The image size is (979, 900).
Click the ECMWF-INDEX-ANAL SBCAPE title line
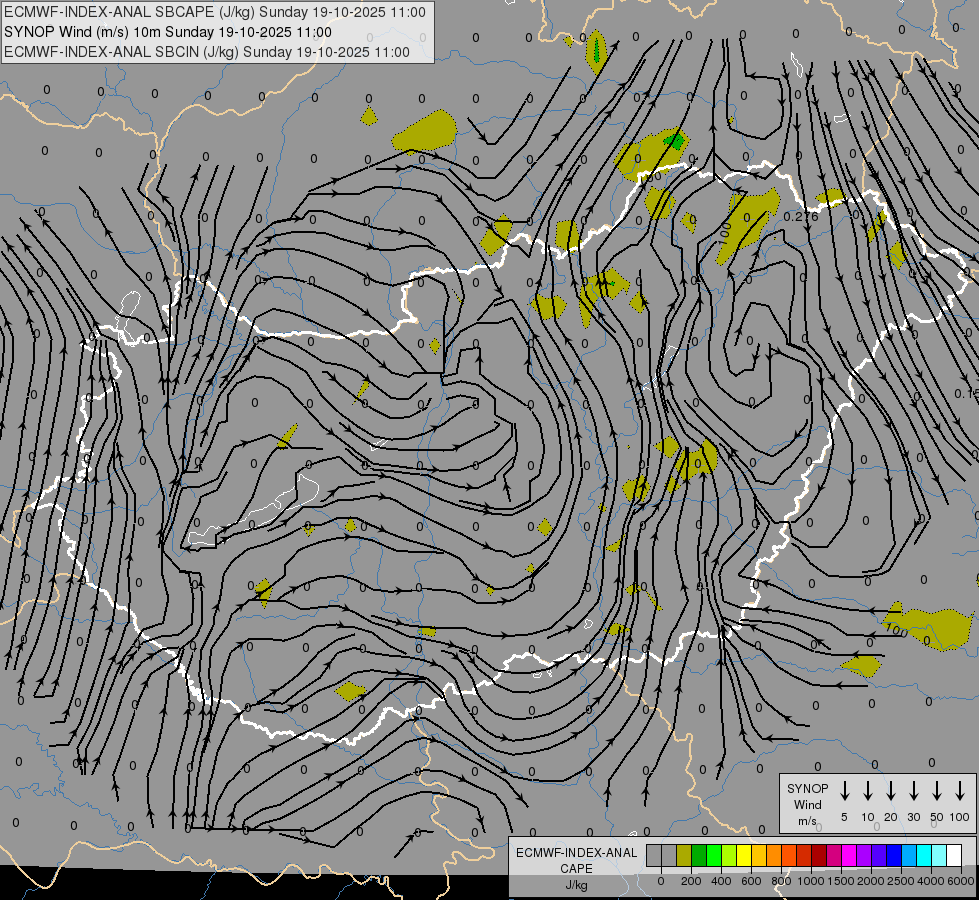point(215,12)
